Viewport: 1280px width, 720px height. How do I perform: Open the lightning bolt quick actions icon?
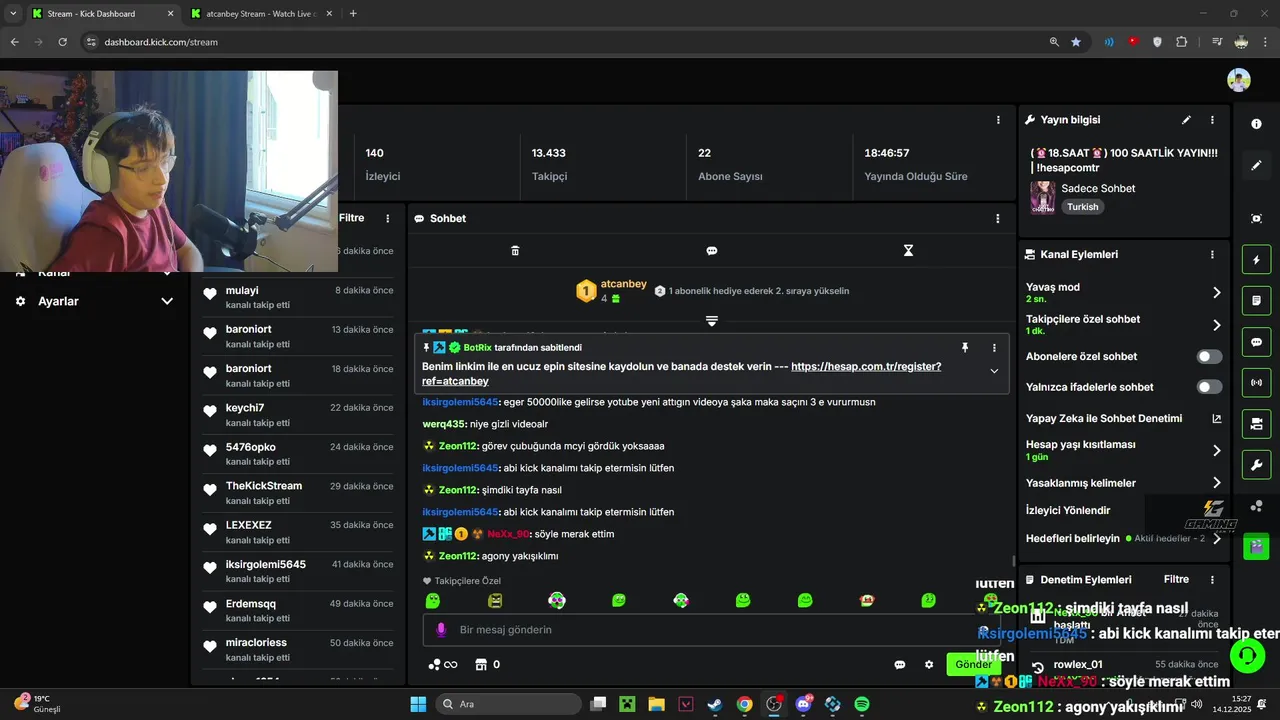[1256, 260]
